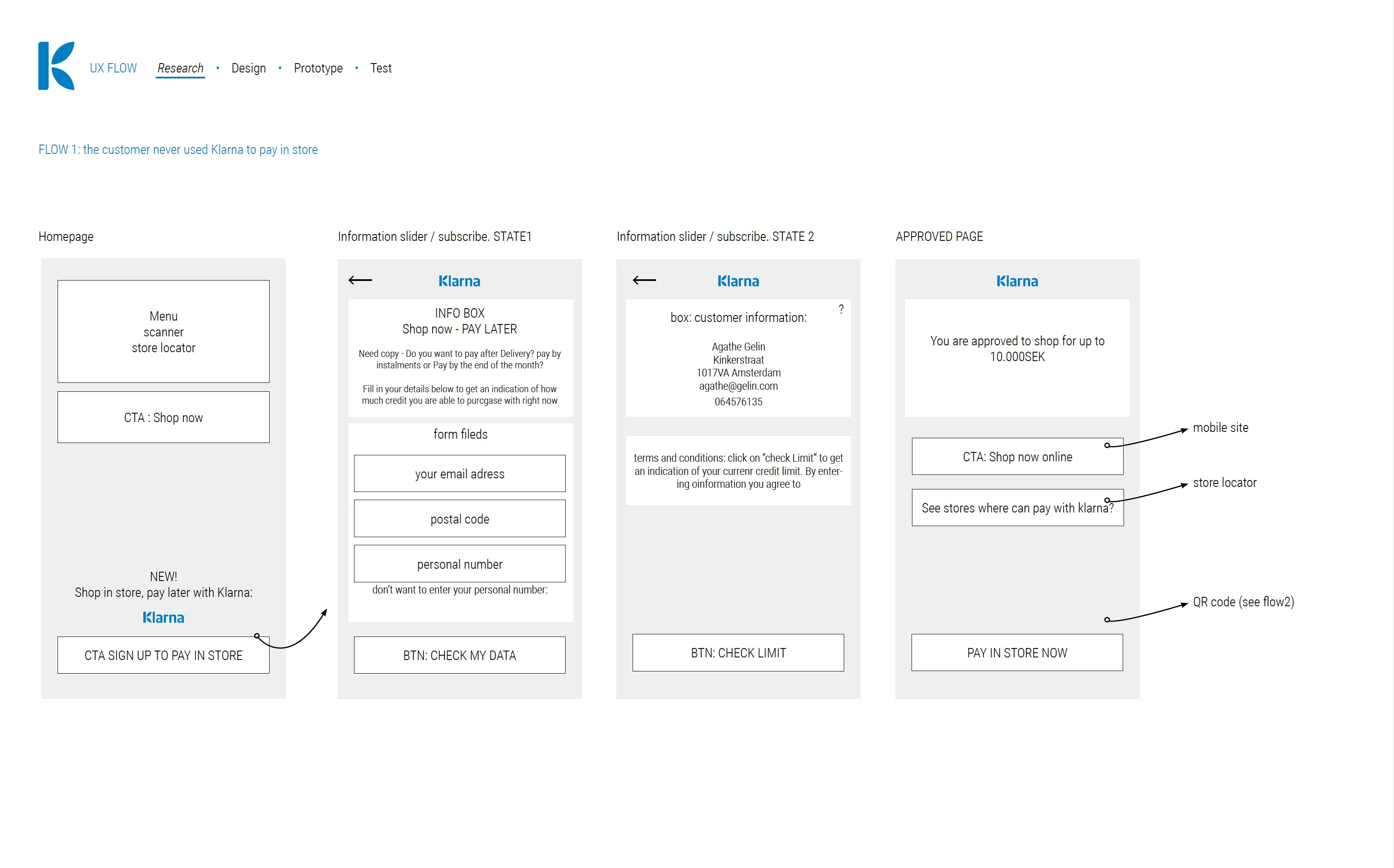Click See stores where can pay with klarna
Screen dimensions: 1394x868
click(1018, 507)
